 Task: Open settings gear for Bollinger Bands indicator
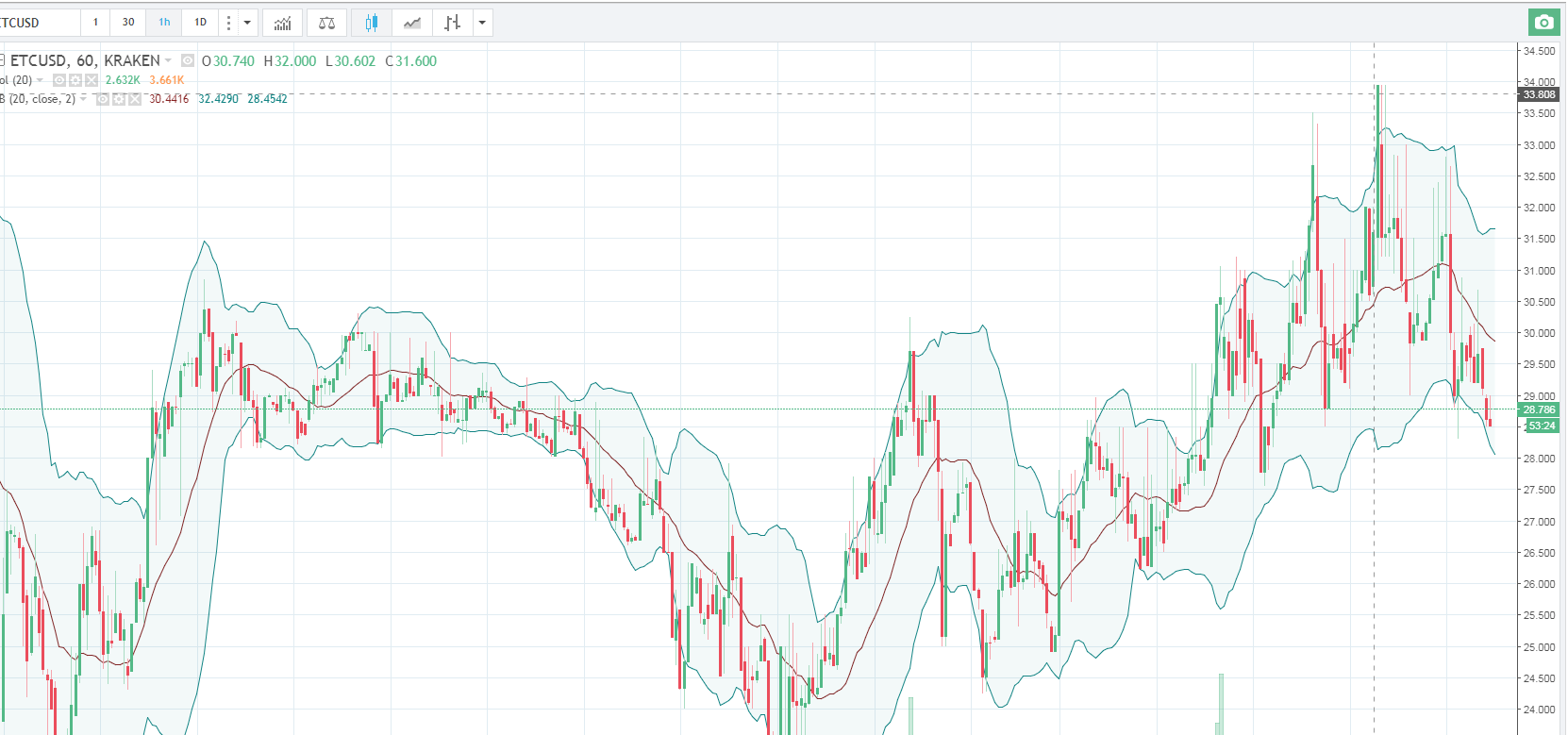tap(119, 99)
